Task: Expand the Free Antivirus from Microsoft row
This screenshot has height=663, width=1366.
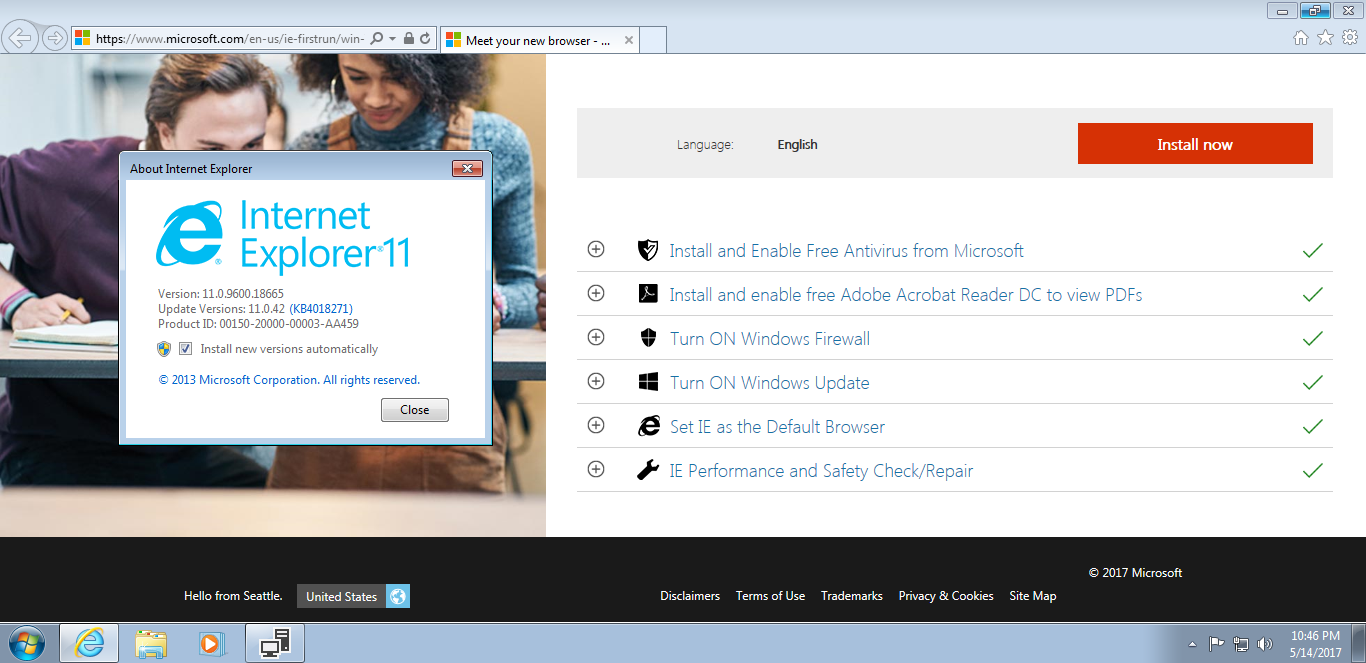Action: click(596, 249)
